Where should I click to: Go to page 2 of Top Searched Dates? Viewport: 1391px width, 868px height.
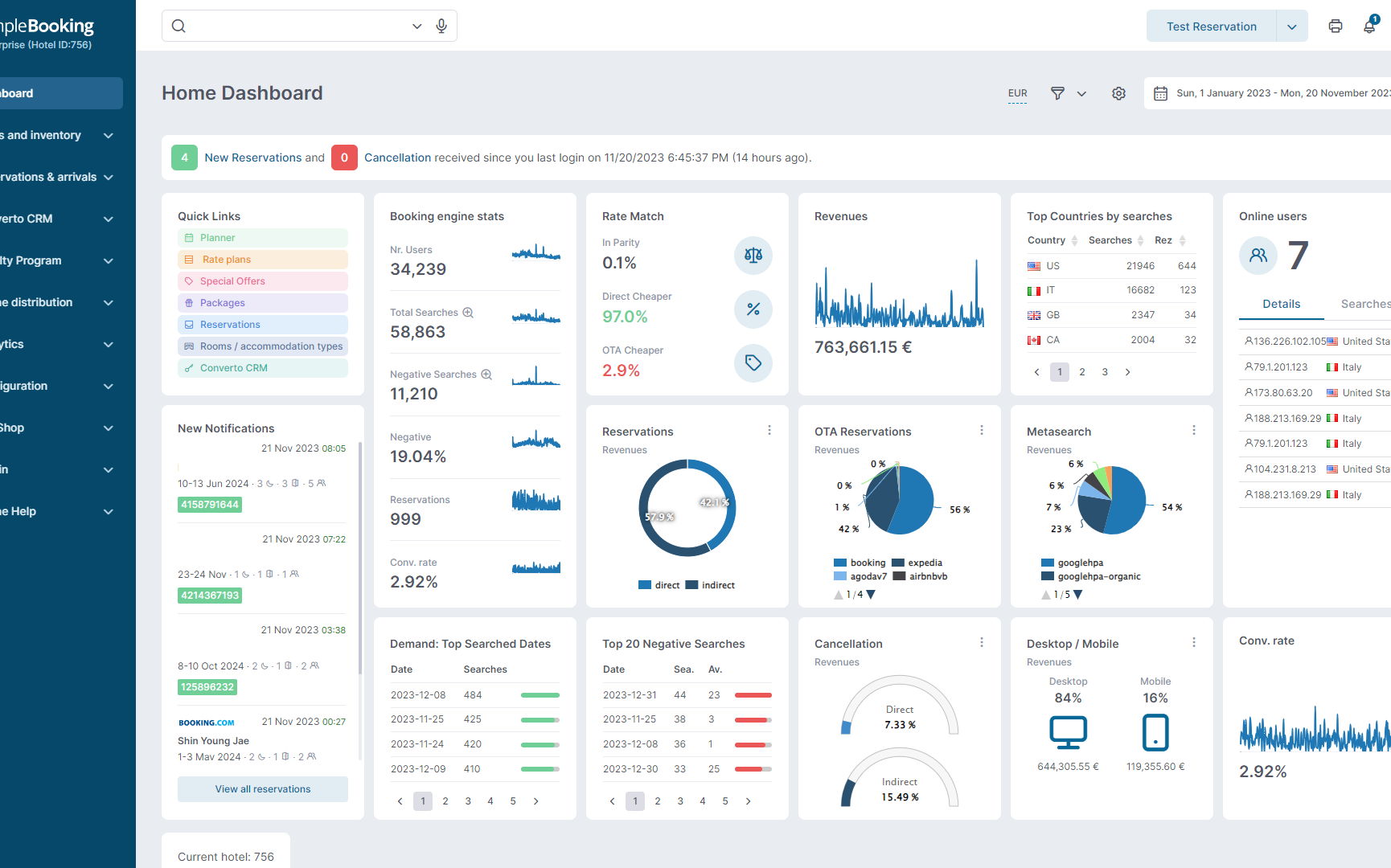point(445,801)
